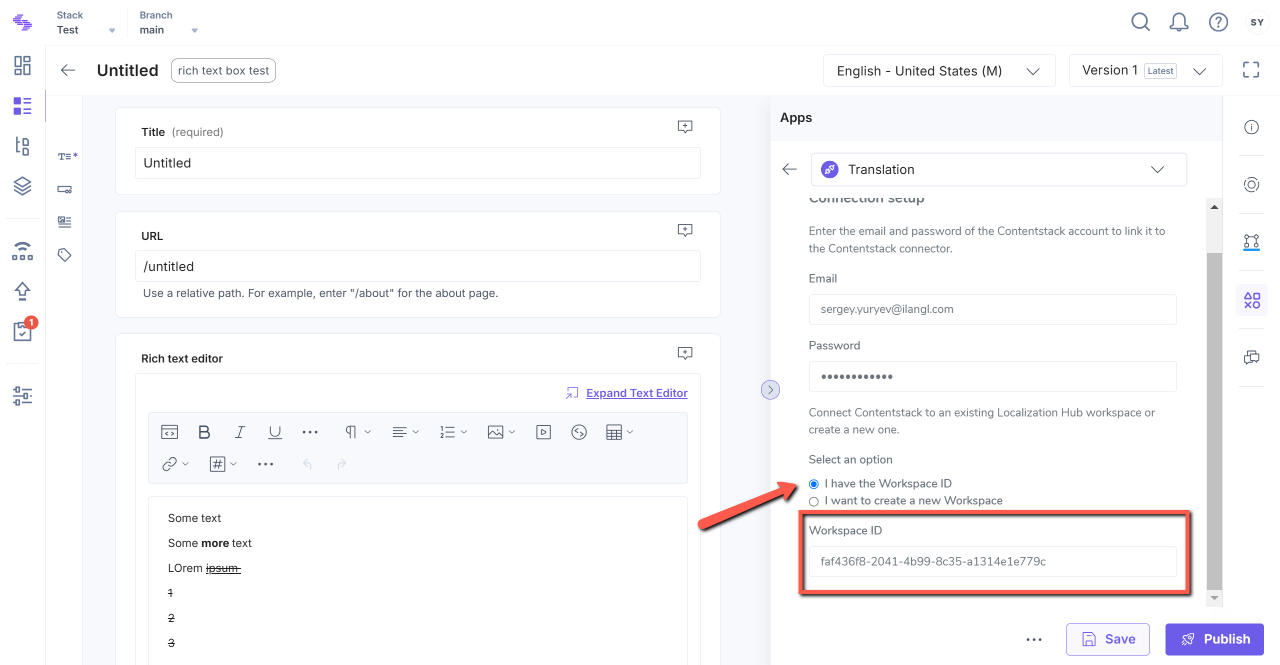Open the English - United States language dropdown

[939, 71]
